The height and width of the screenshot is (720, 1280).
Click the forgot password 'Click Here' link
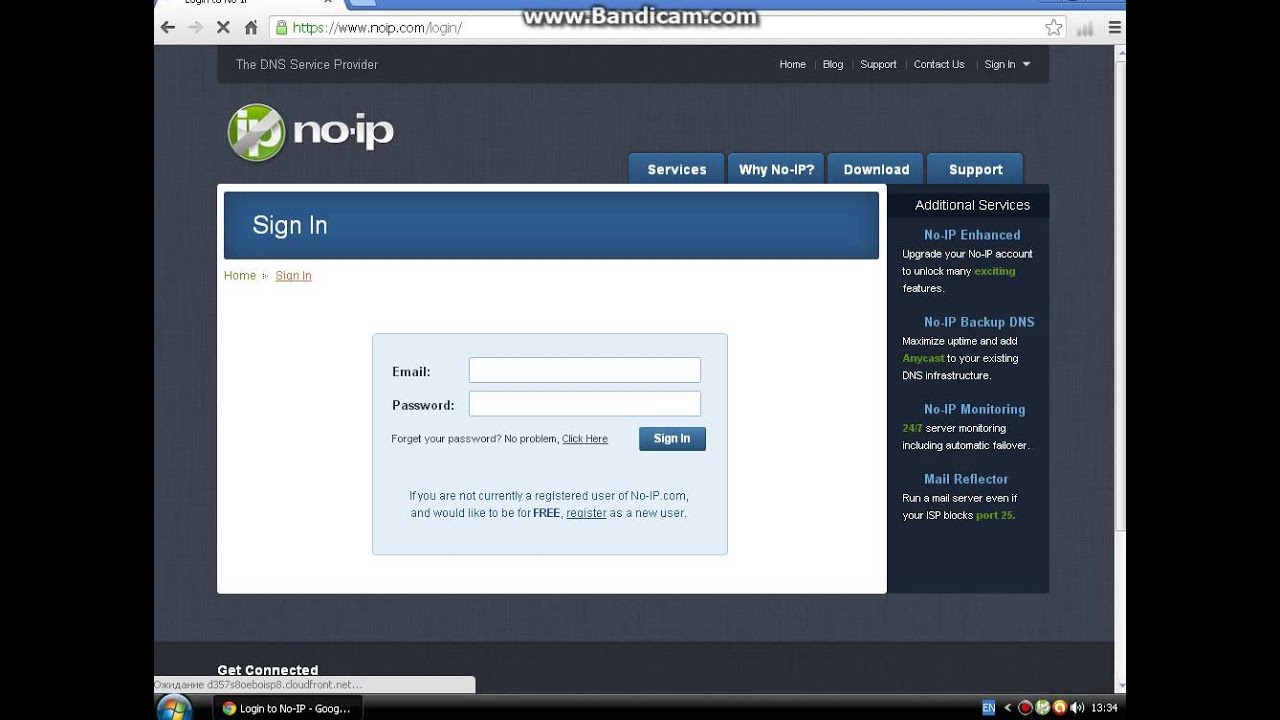point(585,439)
